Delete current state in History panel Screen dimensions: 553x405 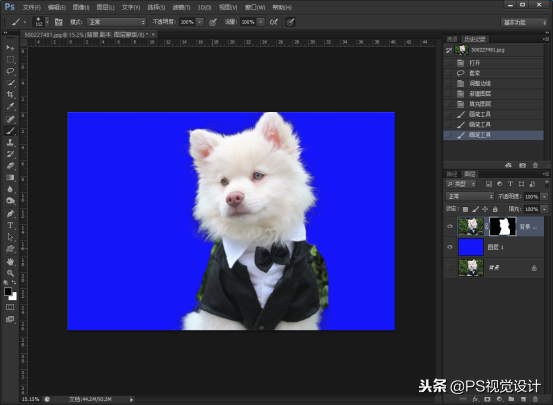[535, 165]
